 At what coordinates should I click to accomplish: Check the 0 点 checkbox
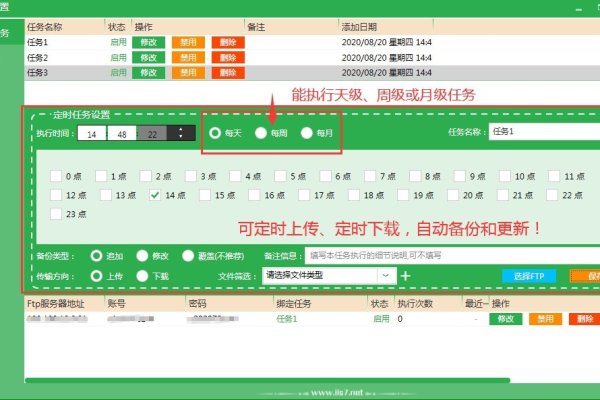(56, 176)
